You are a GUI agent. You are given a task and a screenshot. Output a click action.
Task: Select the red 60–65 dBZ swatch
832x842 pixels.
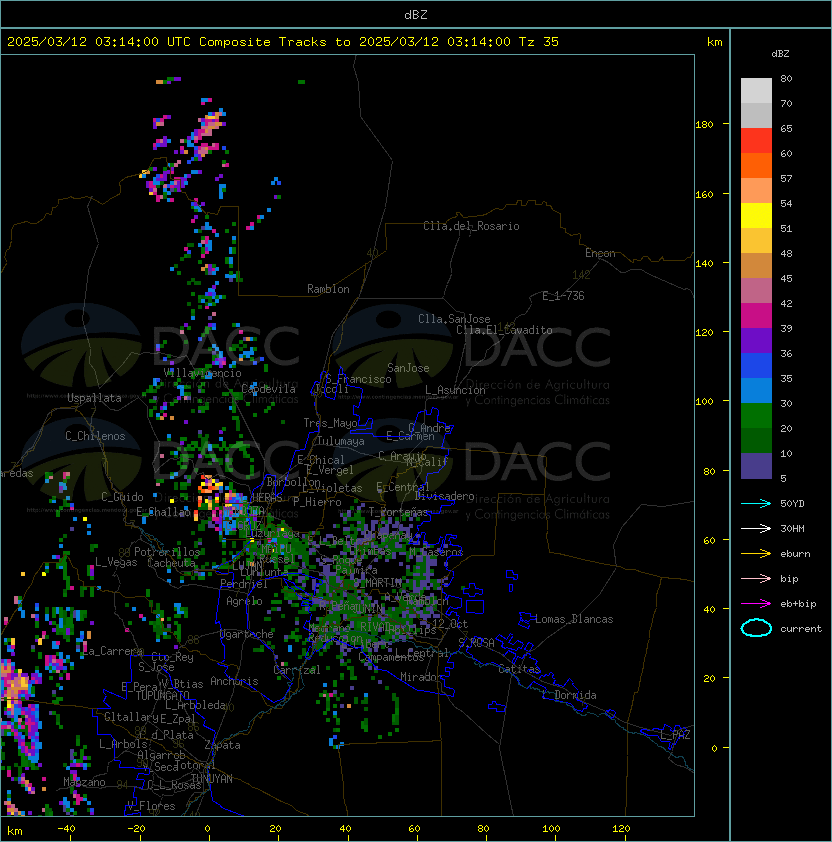(756, 141)
